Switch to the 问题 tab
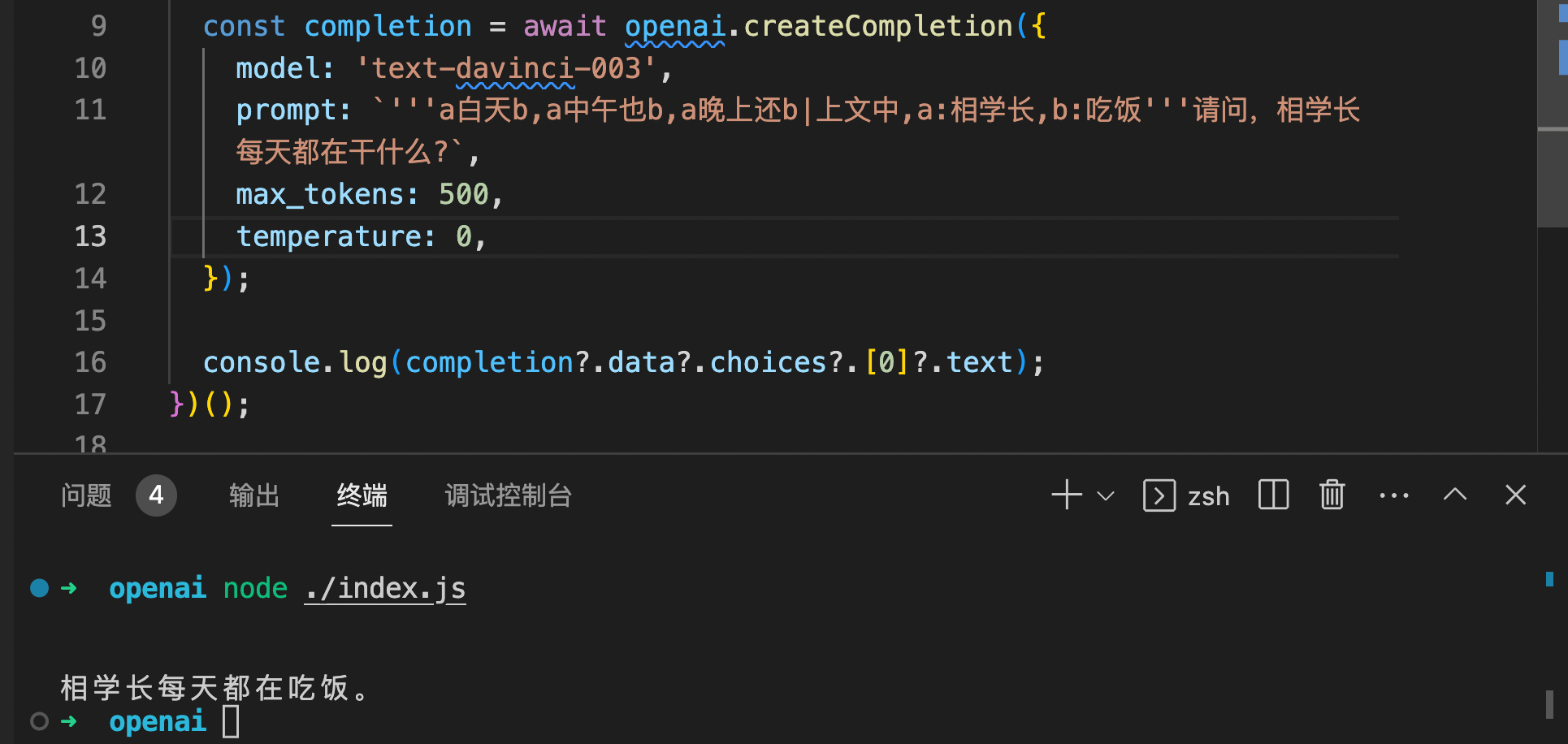 tap(86, 495)
